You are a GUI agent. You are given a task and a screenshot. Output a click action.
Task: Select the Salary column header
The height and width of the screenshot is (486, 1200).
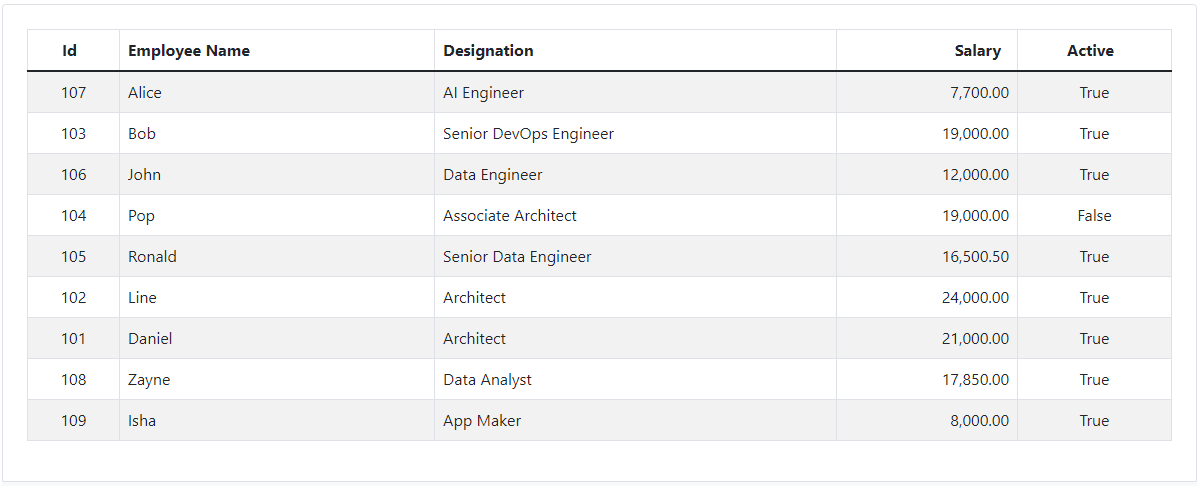pyautogui.click(x=977, y=51)
